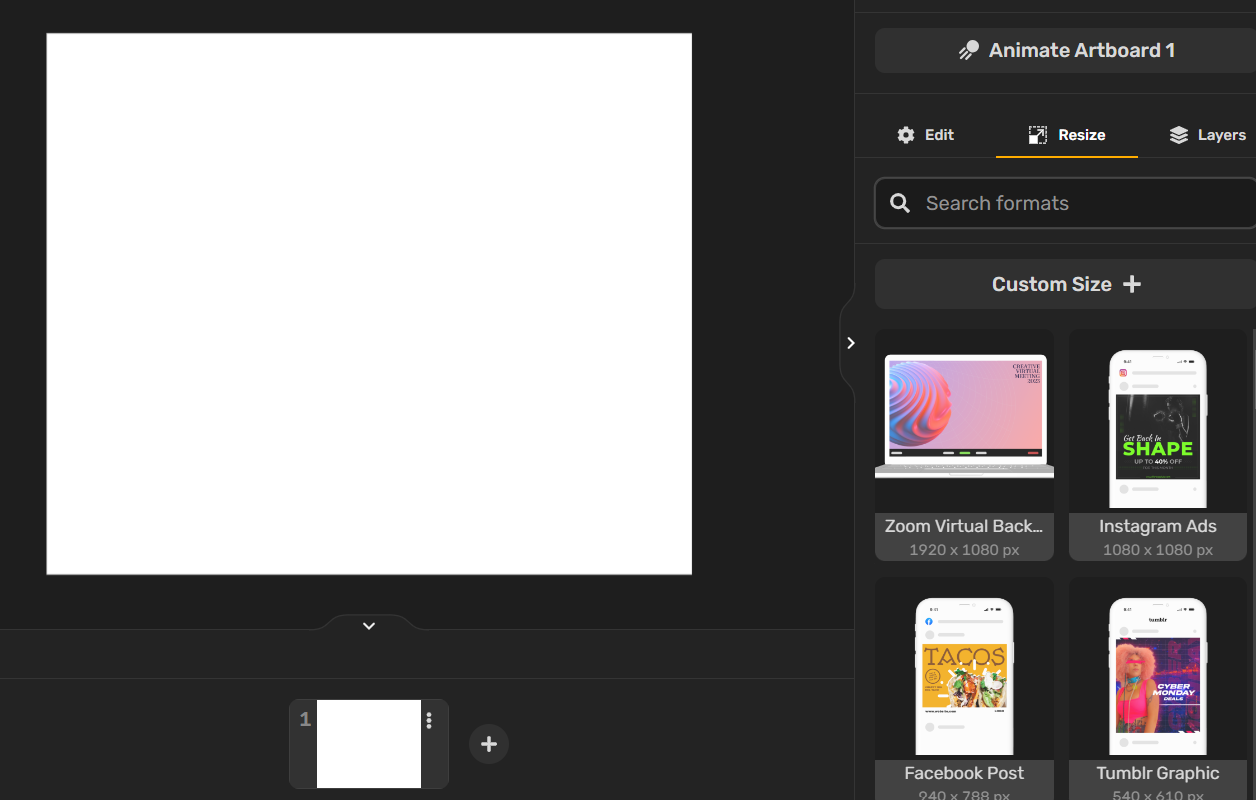Click the stacked layers icon beside Layers
1256x800 pixels.
click(x=1178, y=134)
